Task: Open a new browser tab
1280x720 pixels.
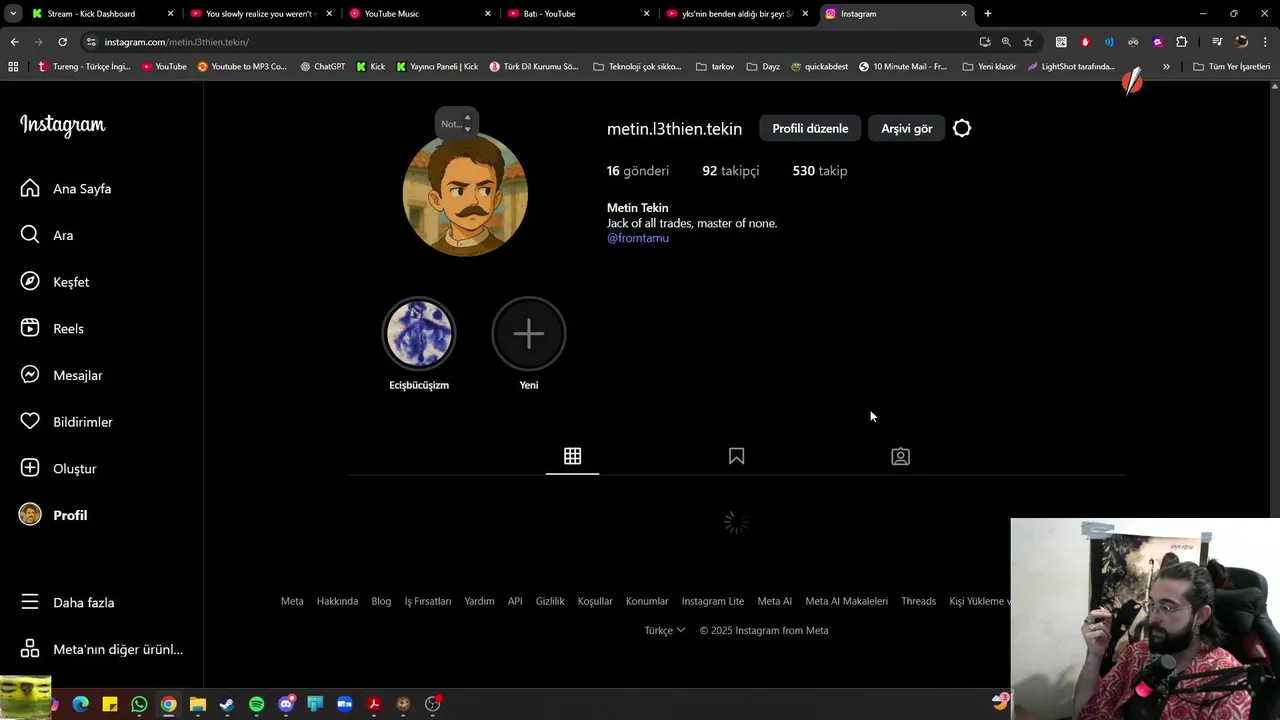Action: tap(988, 14)
